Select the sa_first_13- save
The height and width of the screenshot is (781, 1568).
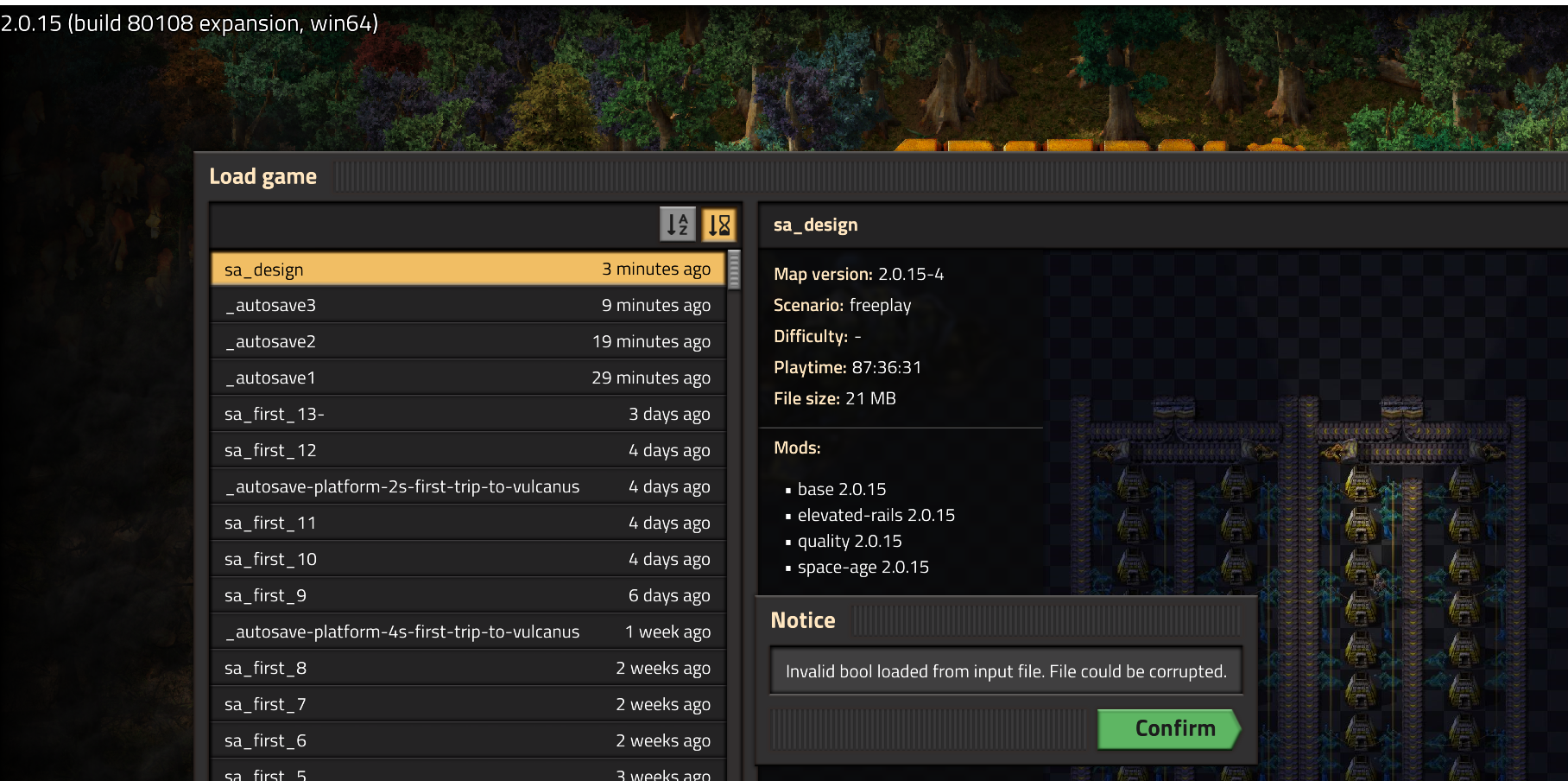pos(468,414)
